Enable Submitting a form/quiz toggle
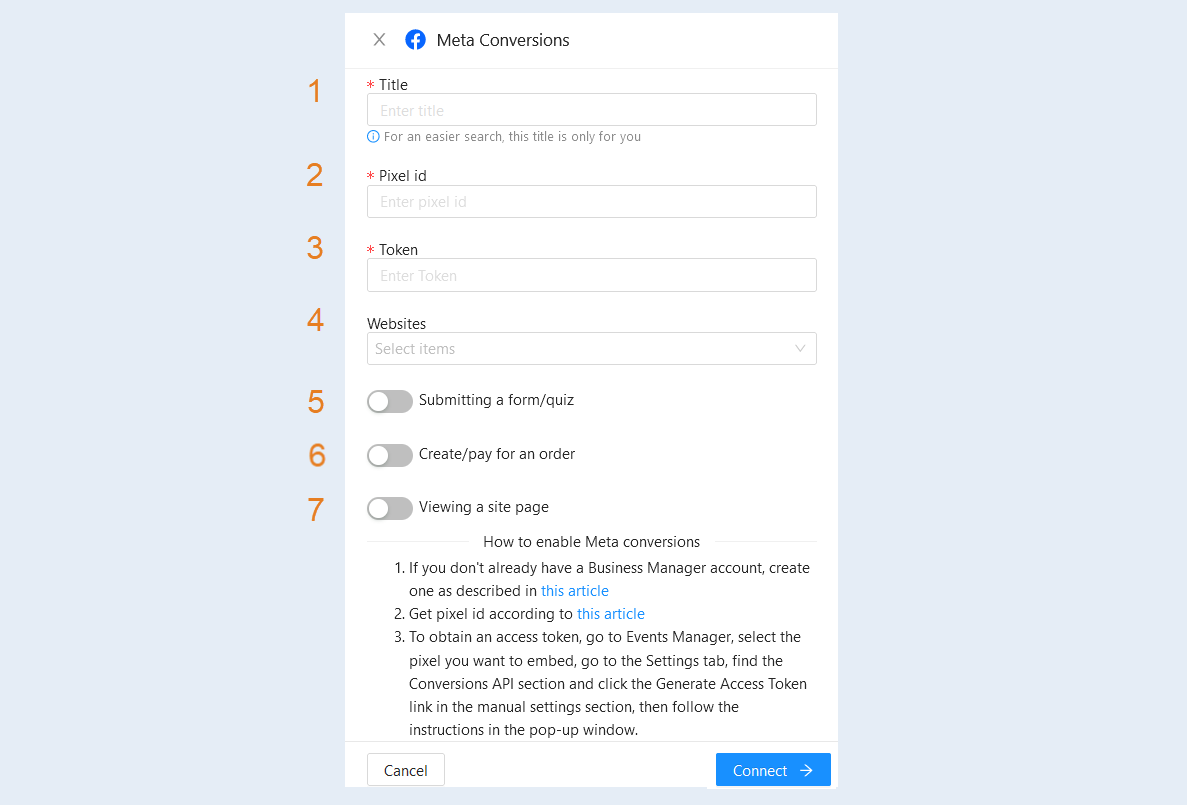The width and height of the screenshot is (1187, 805). tap(390, 401)
